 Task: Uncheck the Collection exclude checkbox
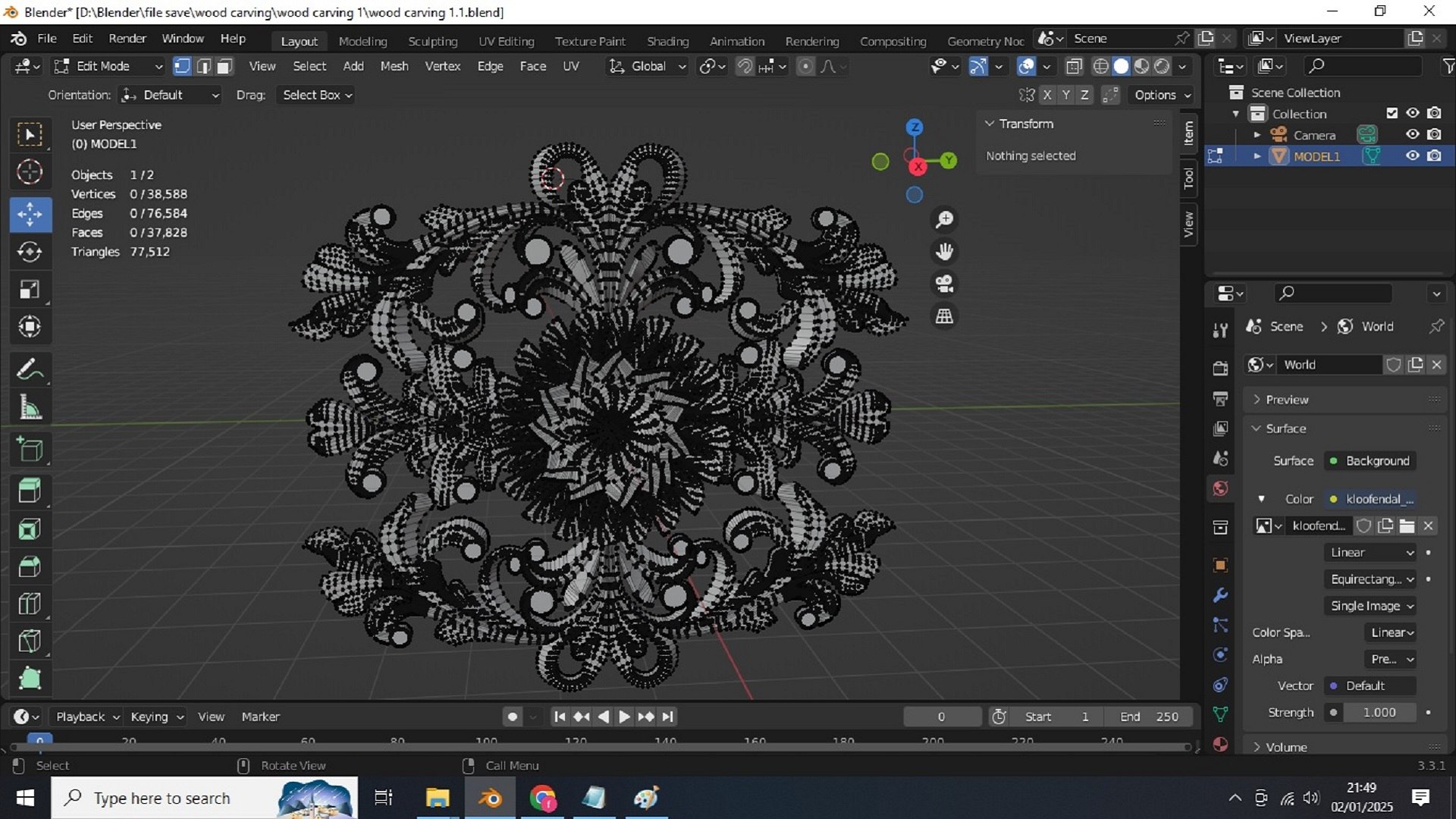click(1392, 113)
